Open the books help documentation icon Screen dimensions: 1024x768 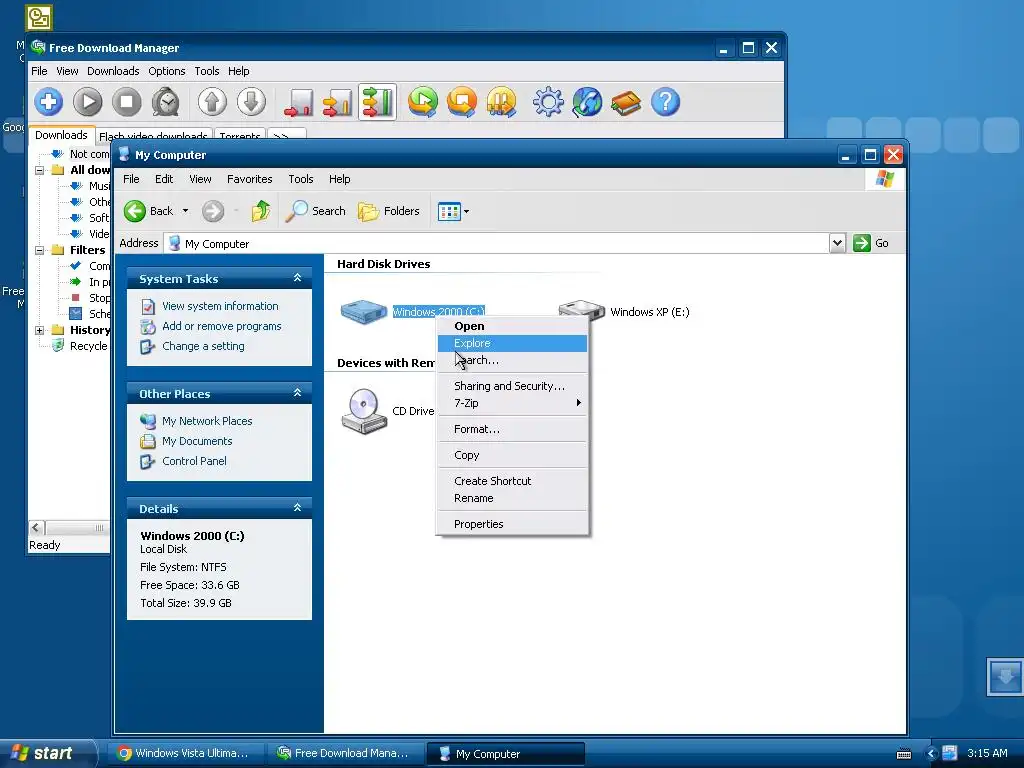(x=626, y=102)
